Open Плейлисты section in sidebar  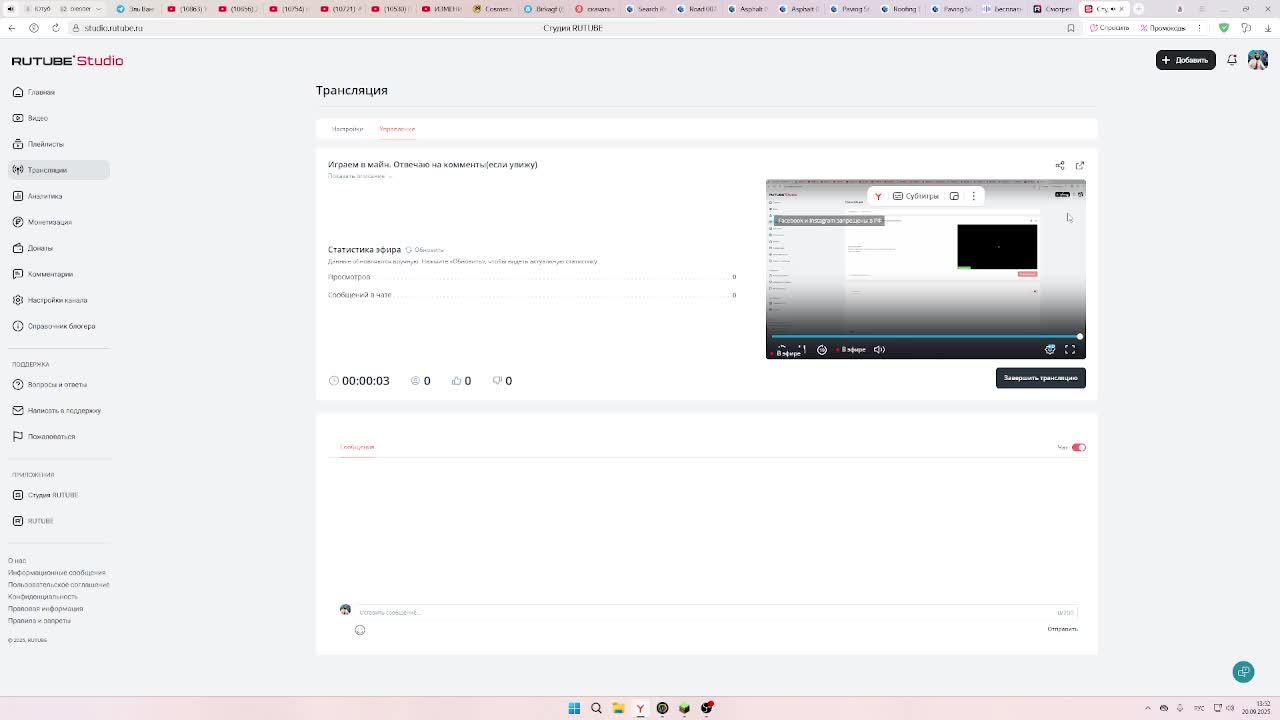point(58,144)
